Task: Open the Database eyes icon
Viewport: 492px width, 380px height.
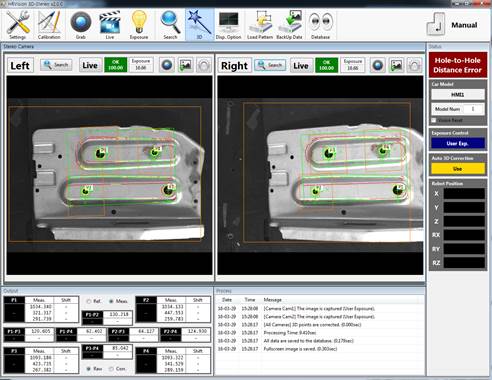Action: click(x=320, y=25)
